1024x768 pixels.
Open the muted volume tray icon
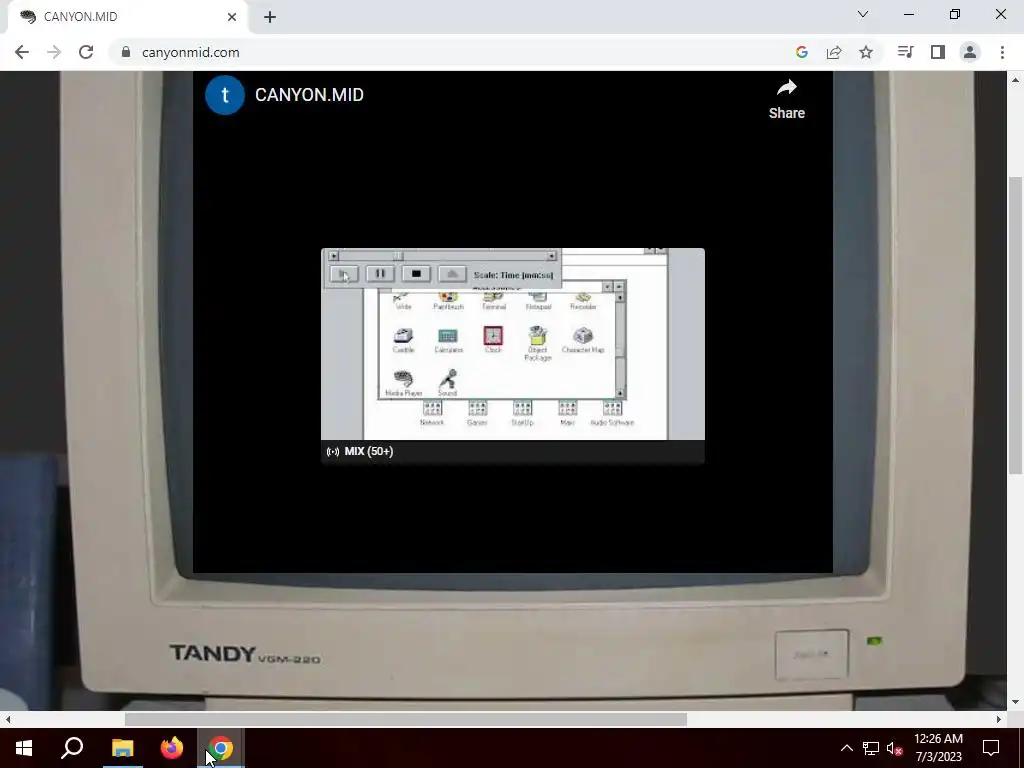click(x=895, y=748)
